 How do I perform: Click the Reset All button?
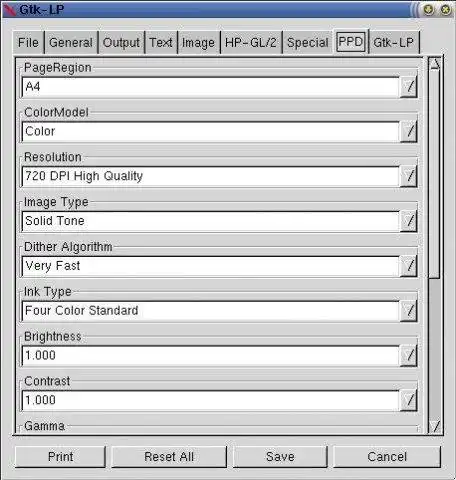169,457
